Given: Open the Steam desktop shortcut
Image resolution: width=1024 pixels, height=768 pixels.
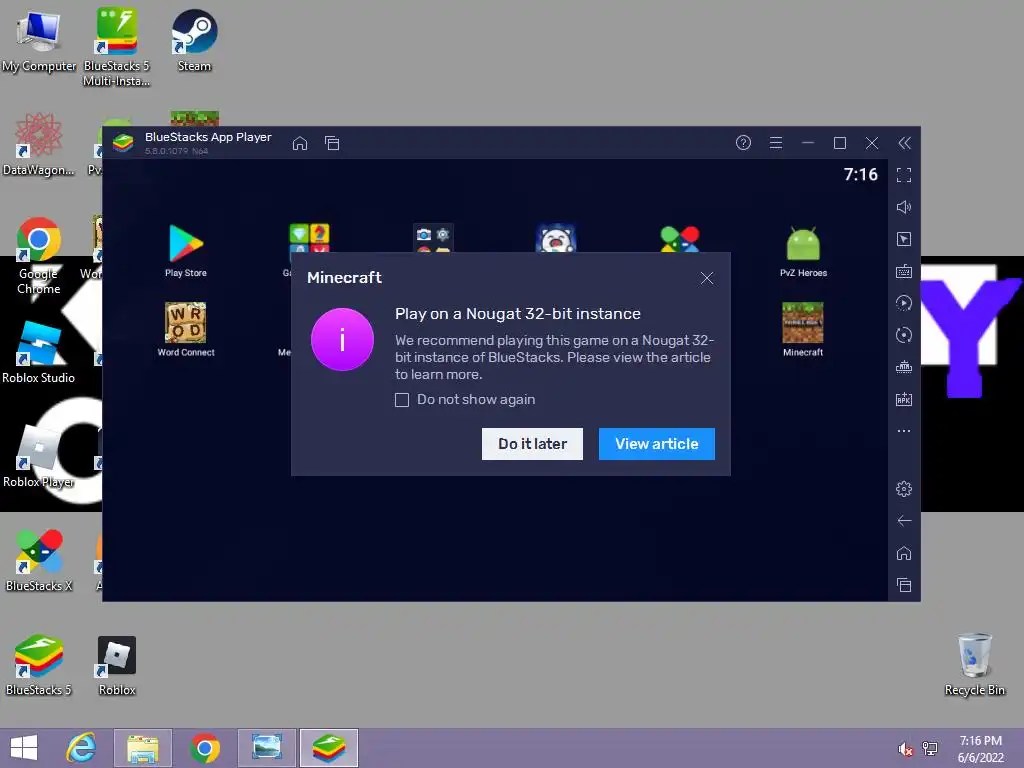Looking at the screenshot, I should coord(194,40).
